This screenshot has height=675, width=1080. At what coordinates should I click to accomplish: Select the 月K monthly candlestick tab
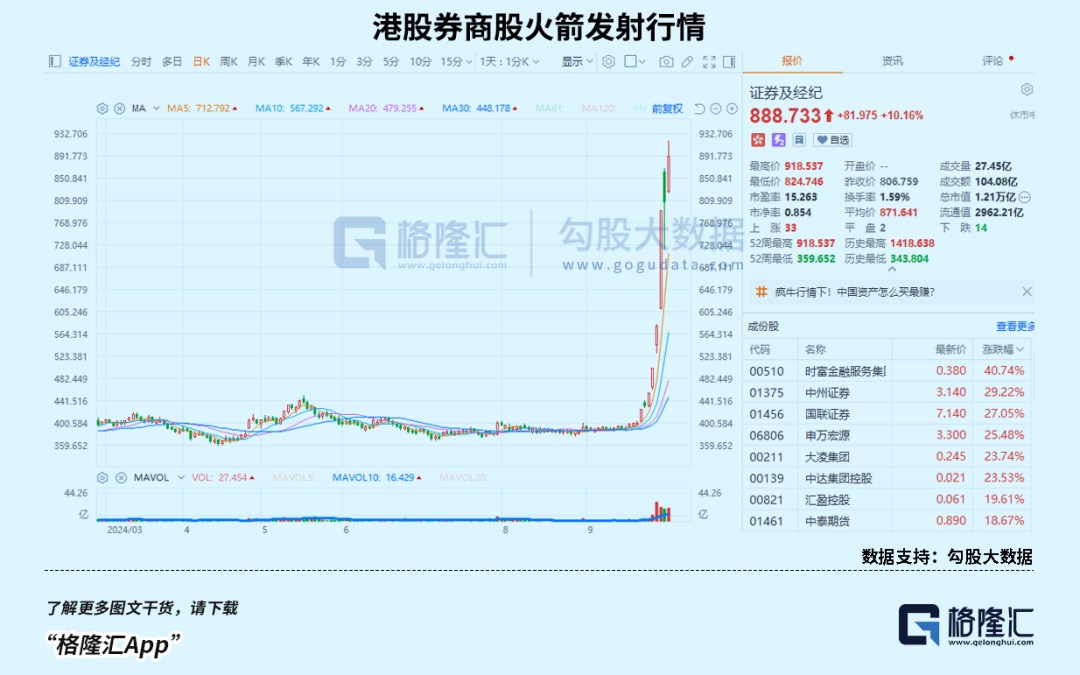(x=256, y=61)
